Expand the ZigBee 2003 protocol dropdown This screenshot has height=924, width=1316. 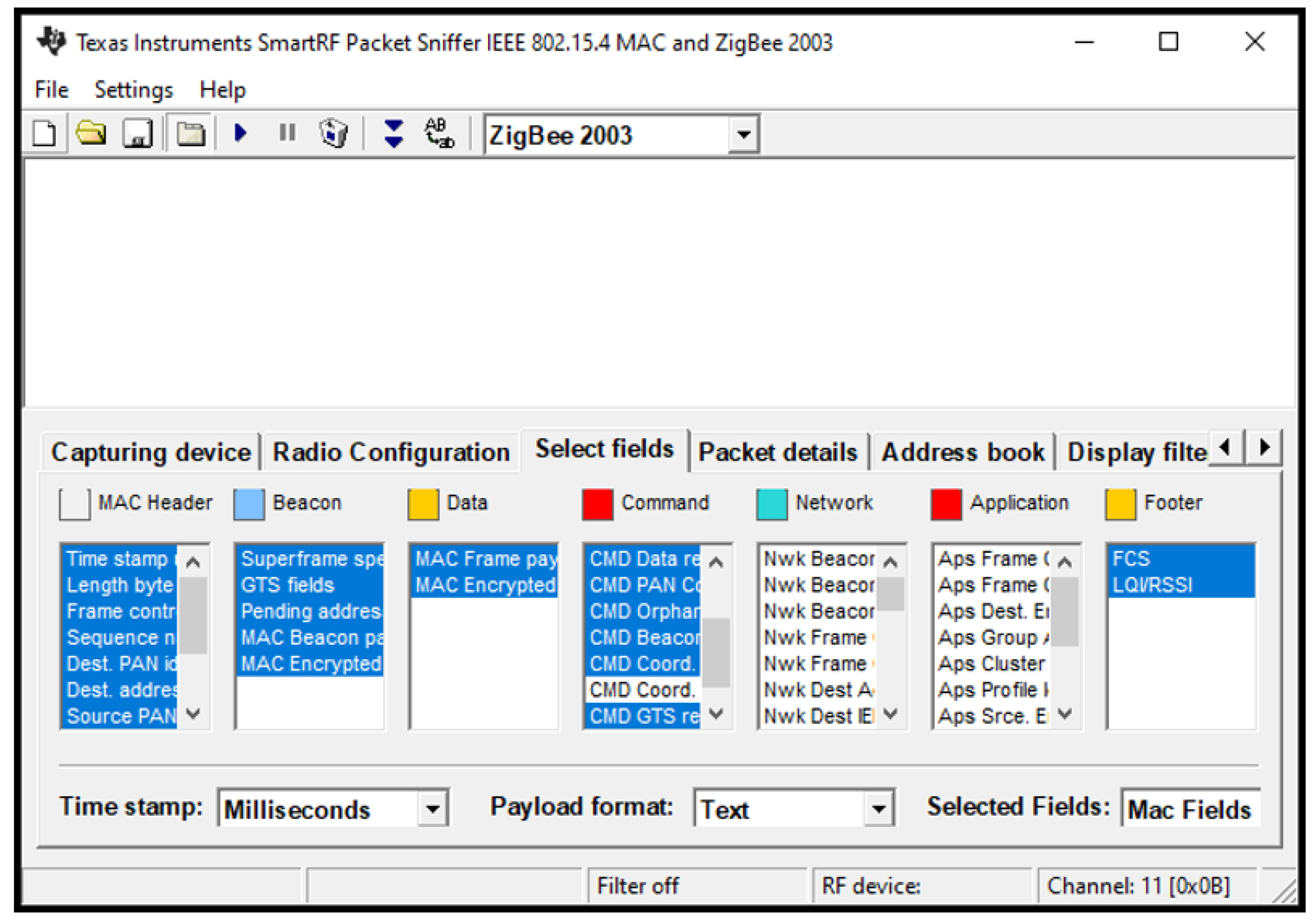click(x=743, y=135)
